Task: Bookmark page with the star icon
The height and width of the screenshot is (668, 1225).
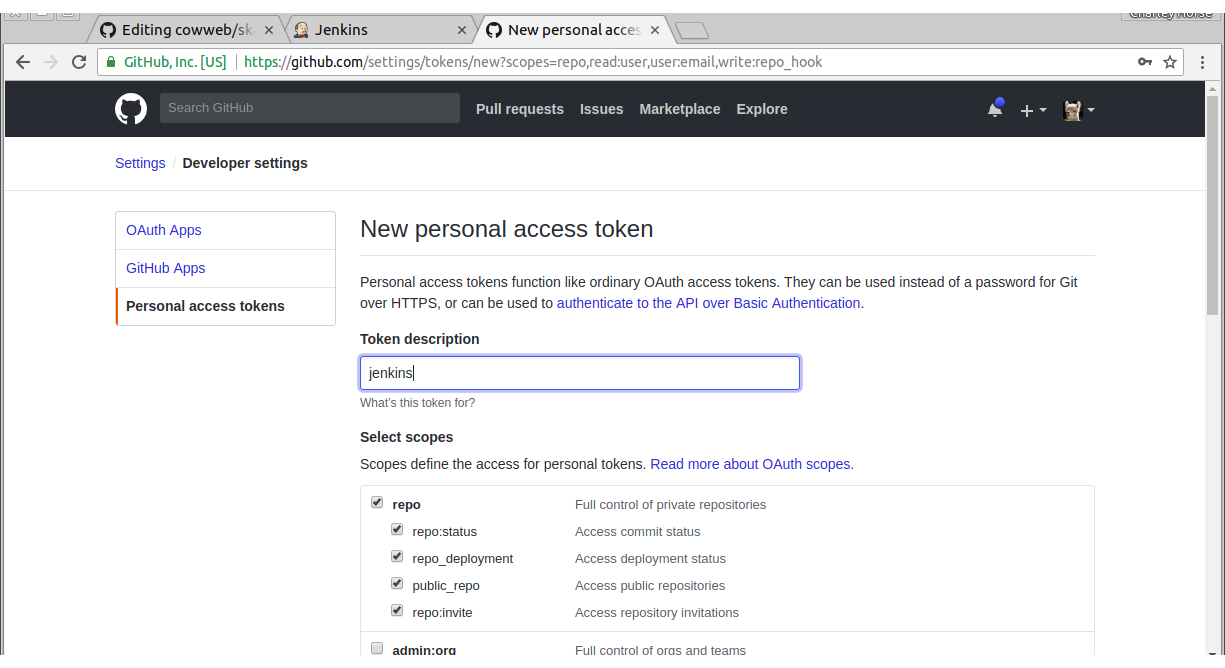Action: [x=1170, y=62]
